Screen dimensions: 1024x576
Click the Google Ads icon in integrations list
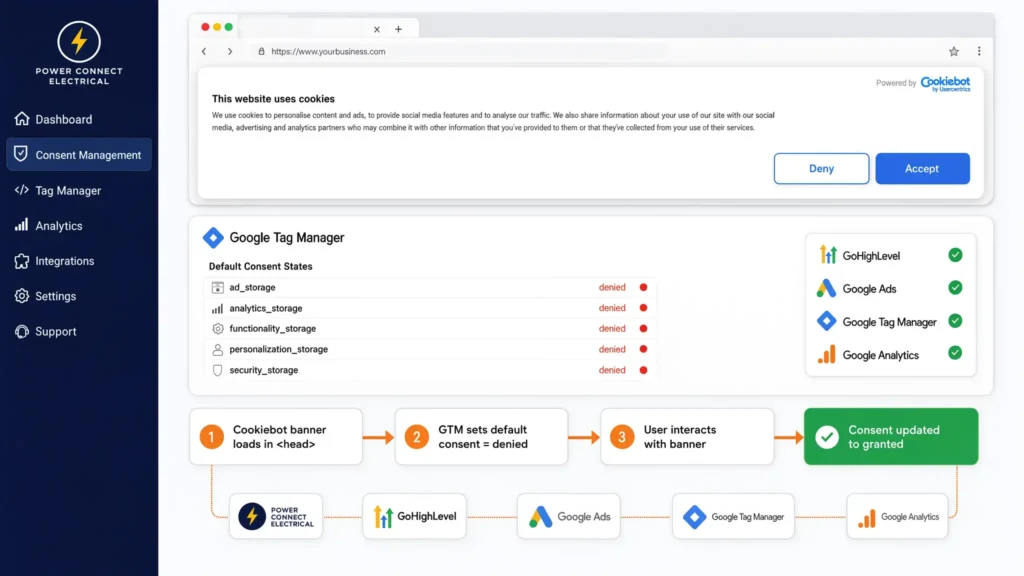tap(826, 288)
